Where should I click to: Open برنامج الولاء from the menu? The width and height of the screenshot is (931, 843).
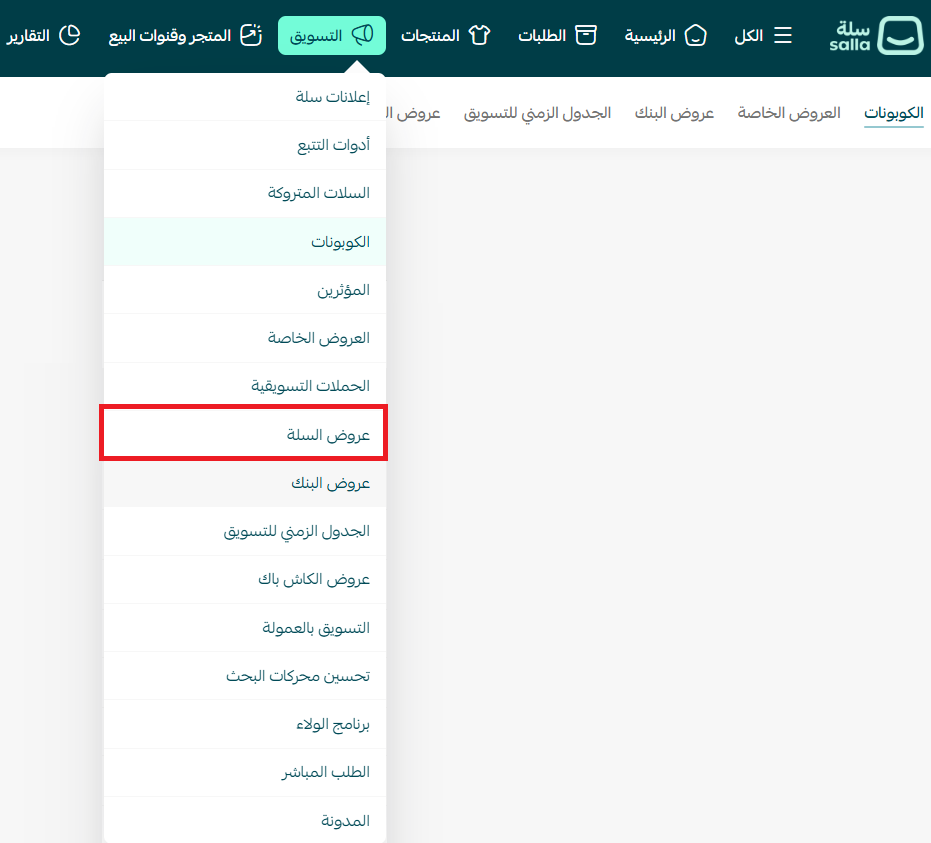(x=334, y=724)
